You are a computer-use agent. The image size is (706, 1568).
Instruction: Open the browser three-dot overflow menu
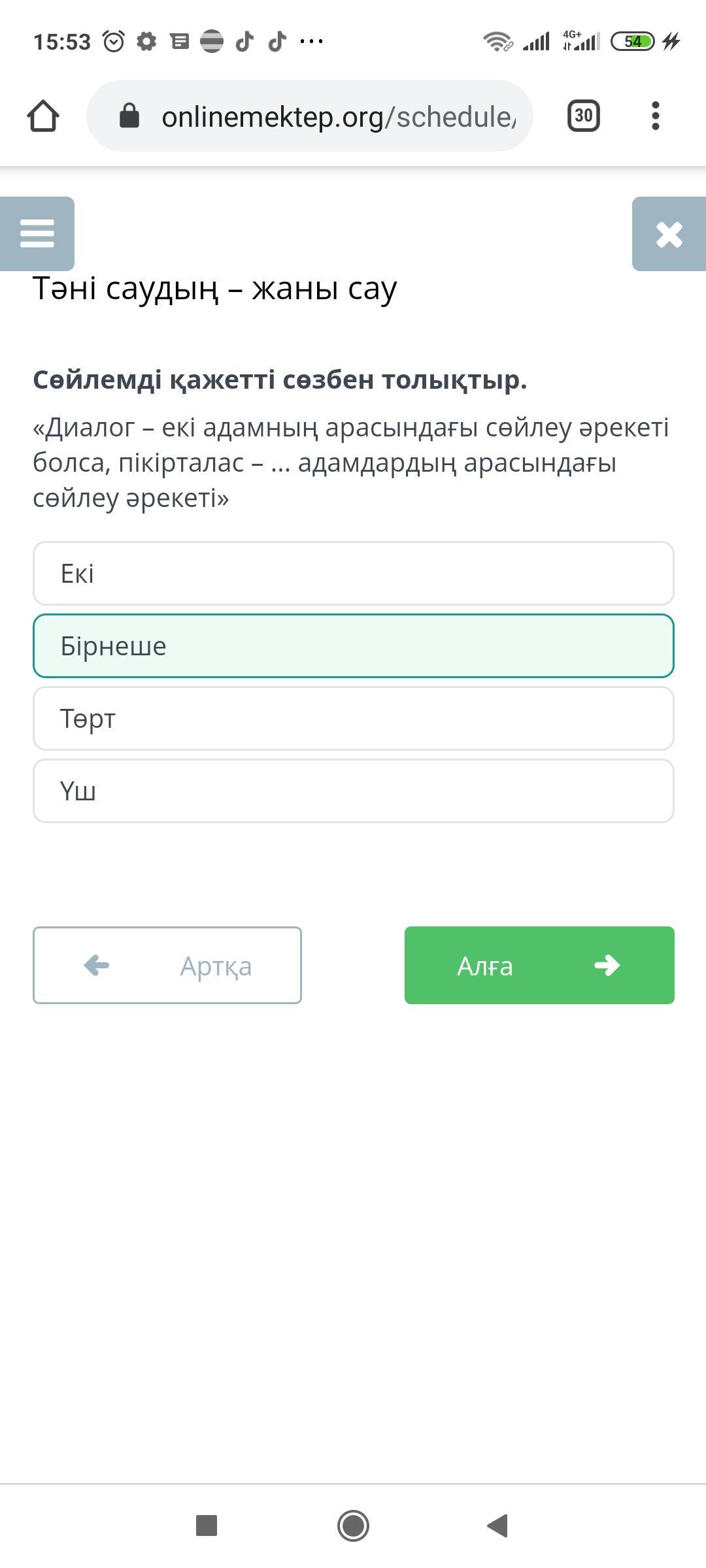[x=655, y=116]
